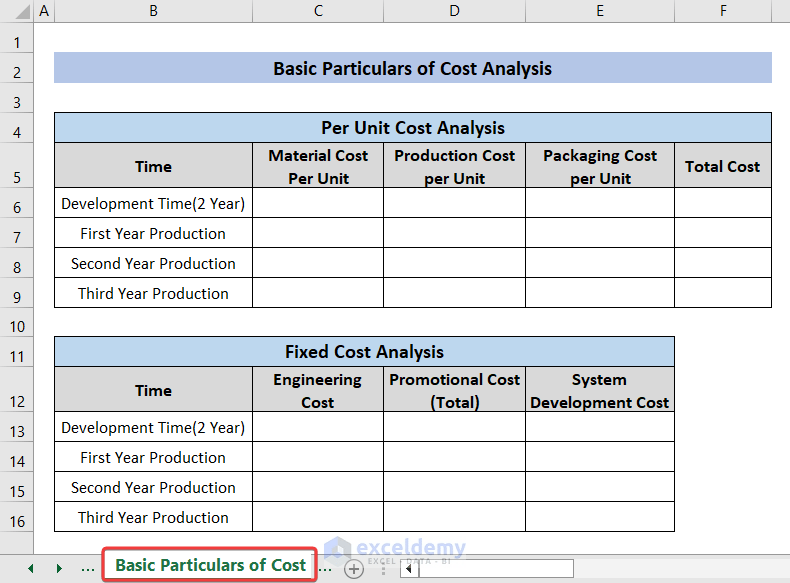Click empty Promotional Cost cell in row 14
Image resolution: width=790 pixels, height=583 pixels.
(x=454, y=457)
